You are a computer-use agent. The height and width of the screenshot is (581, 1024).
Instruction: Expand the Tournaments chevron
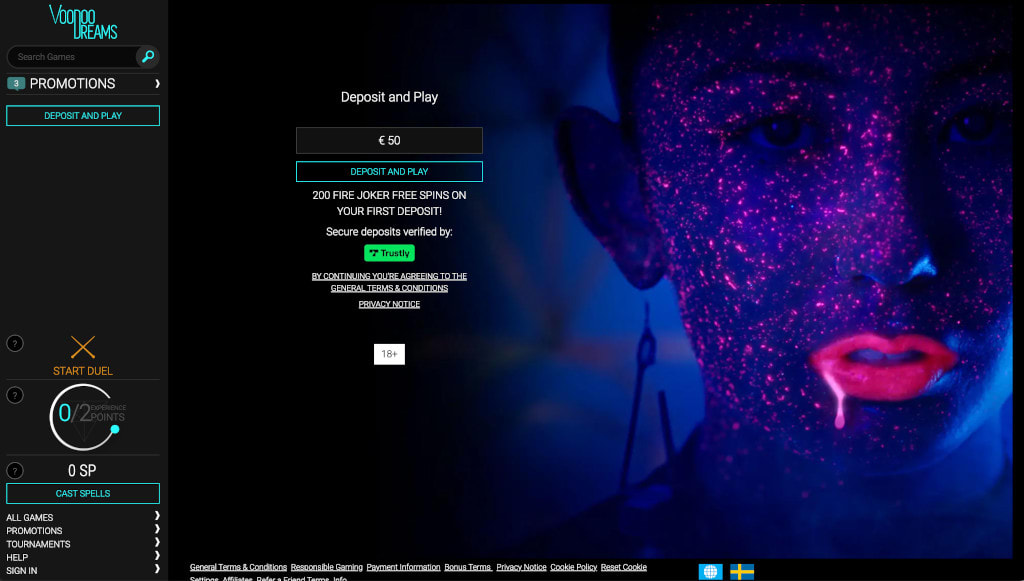[x=157, y=542]
